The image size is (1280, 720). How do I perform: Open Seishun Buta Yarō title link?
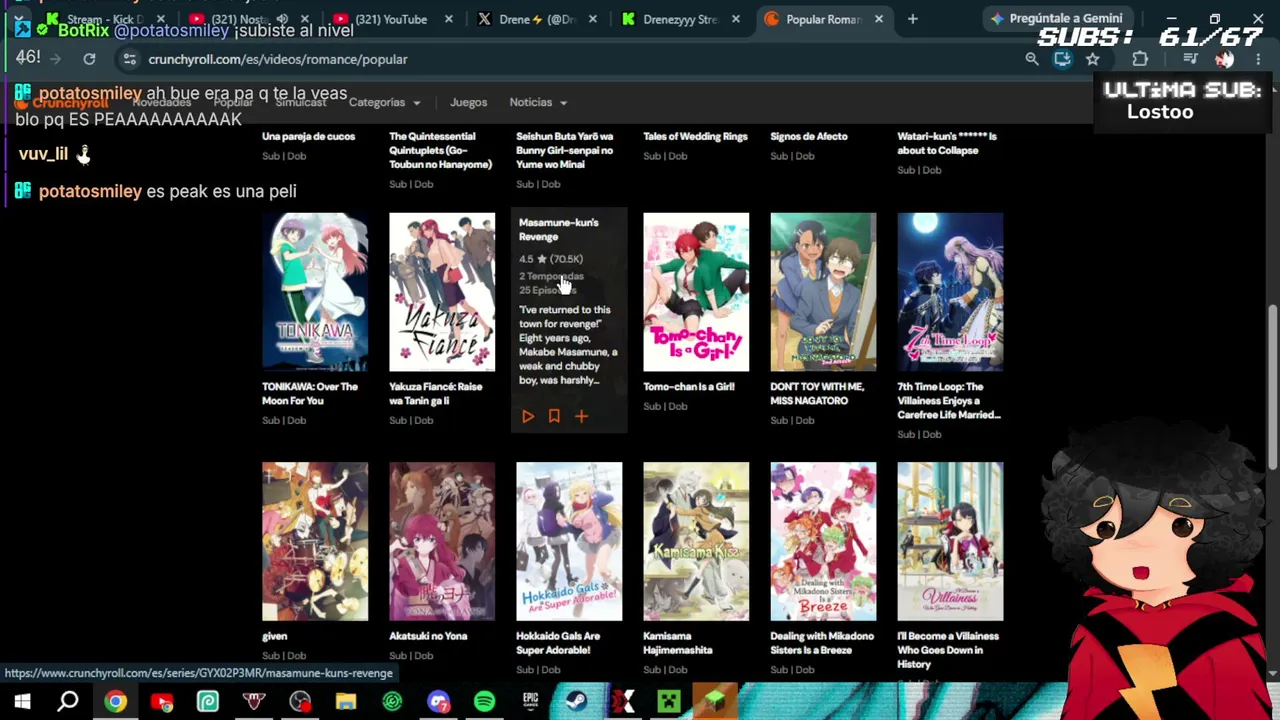[x=564, y=150]
